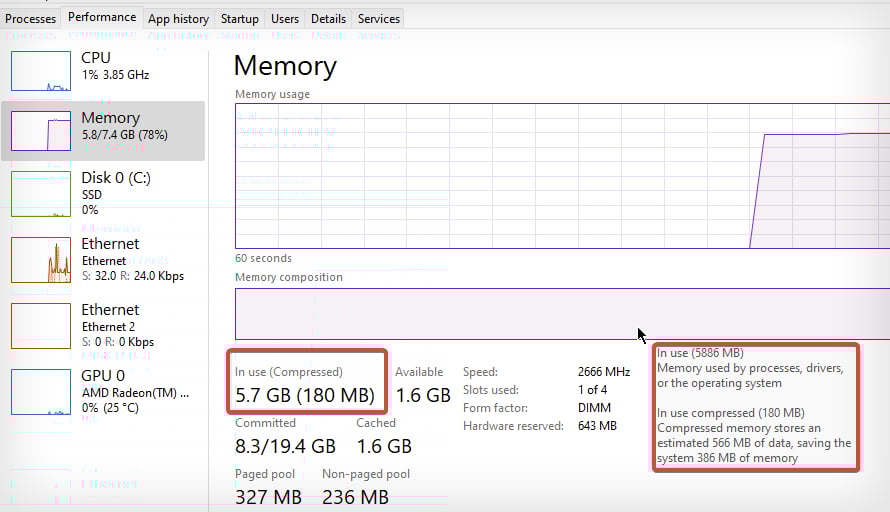Click the Memory usage graph
Screen dimensions: 890x512
point(562,176)
